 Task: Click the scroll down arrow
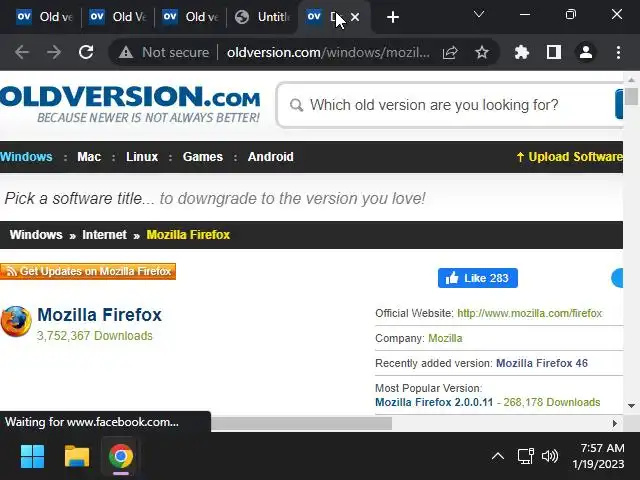coord(631,406)
